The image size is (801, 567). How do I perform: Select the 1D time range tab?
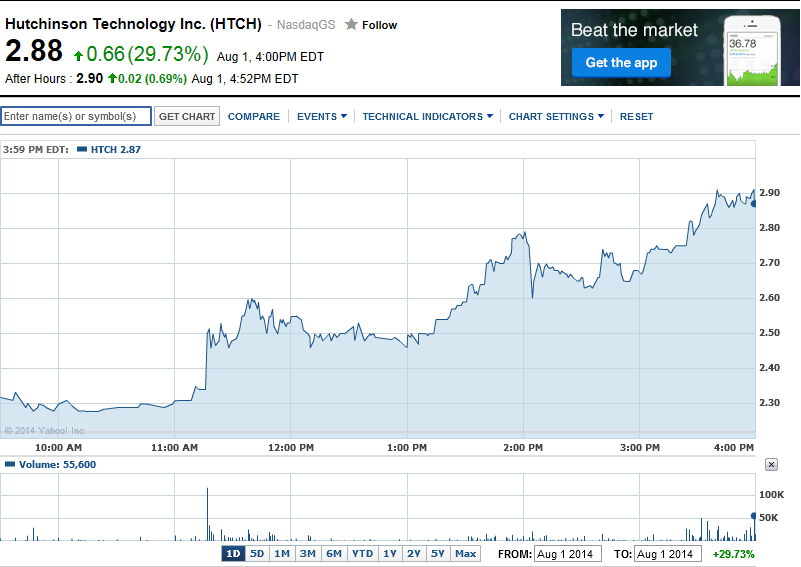[x=233, y=554]
